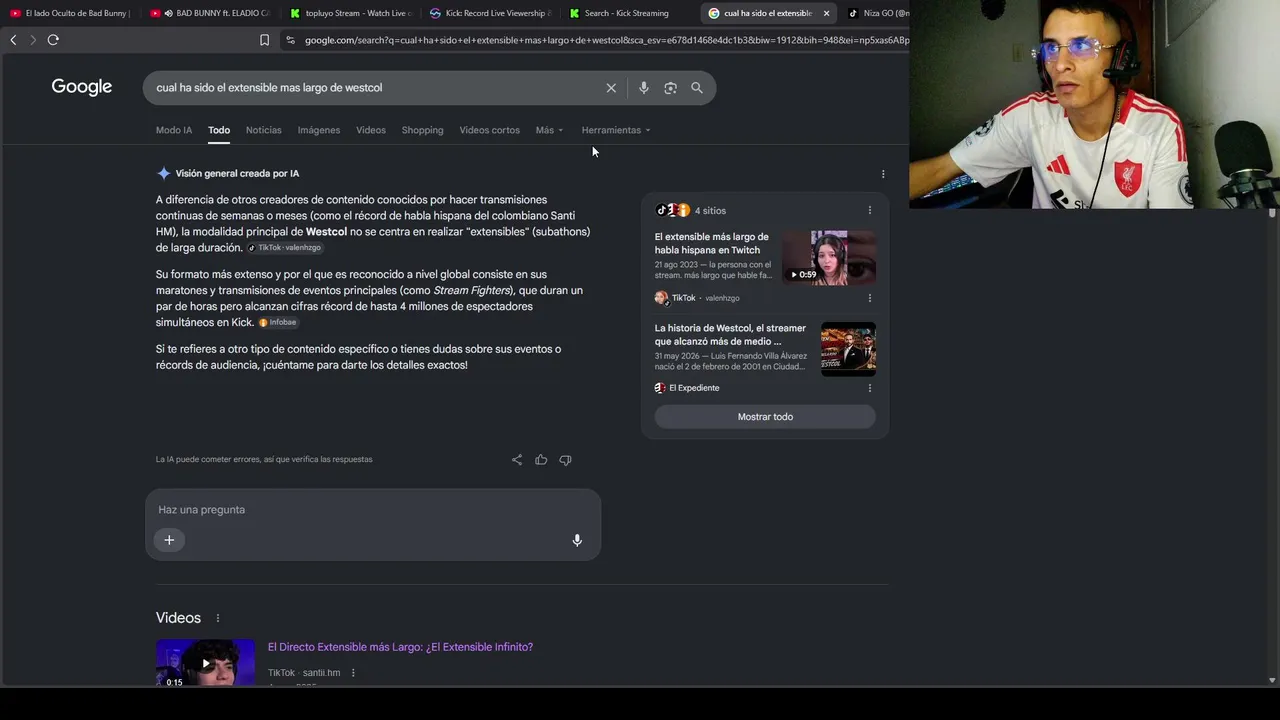Focus the Haz una pregunta input
The height and width of the screenshot is (720, 1280).
click(372, 510)
